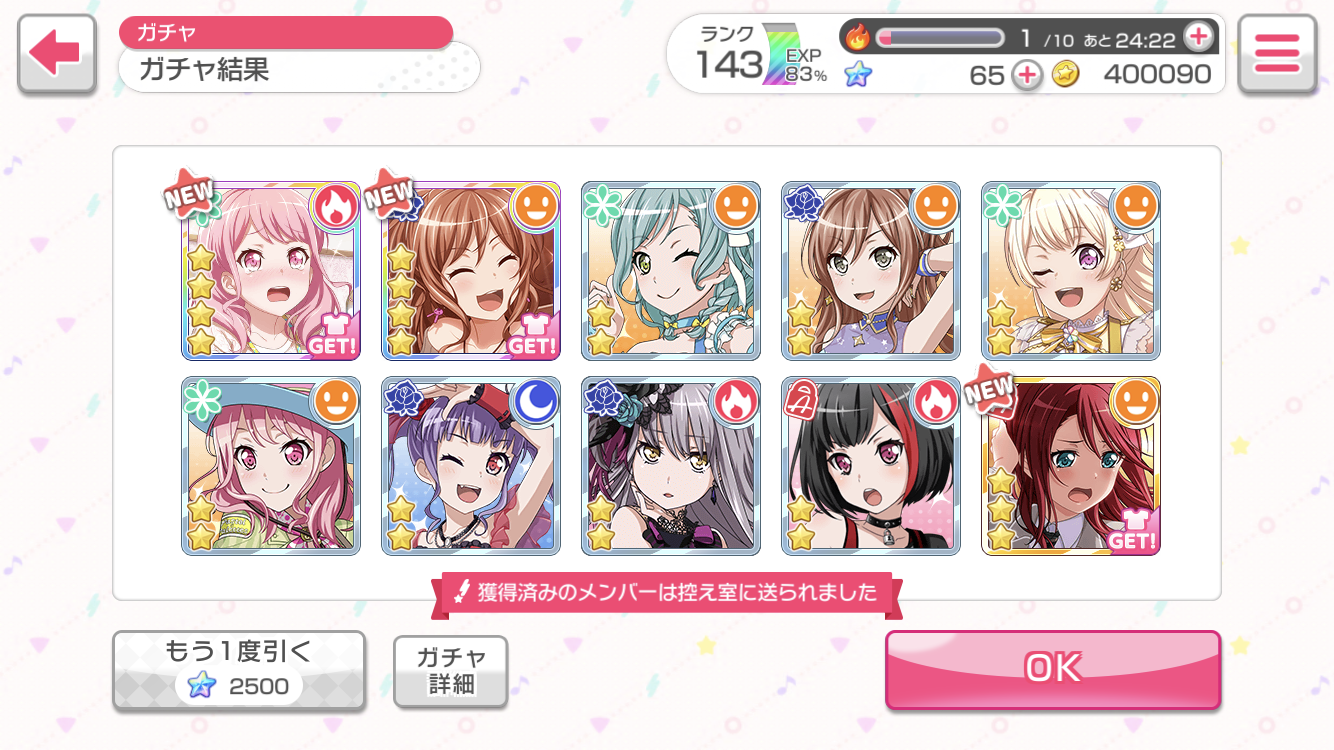Add stamina with the flame plus button
This screenshot has height=750, width=1334.
(1198, 38)
